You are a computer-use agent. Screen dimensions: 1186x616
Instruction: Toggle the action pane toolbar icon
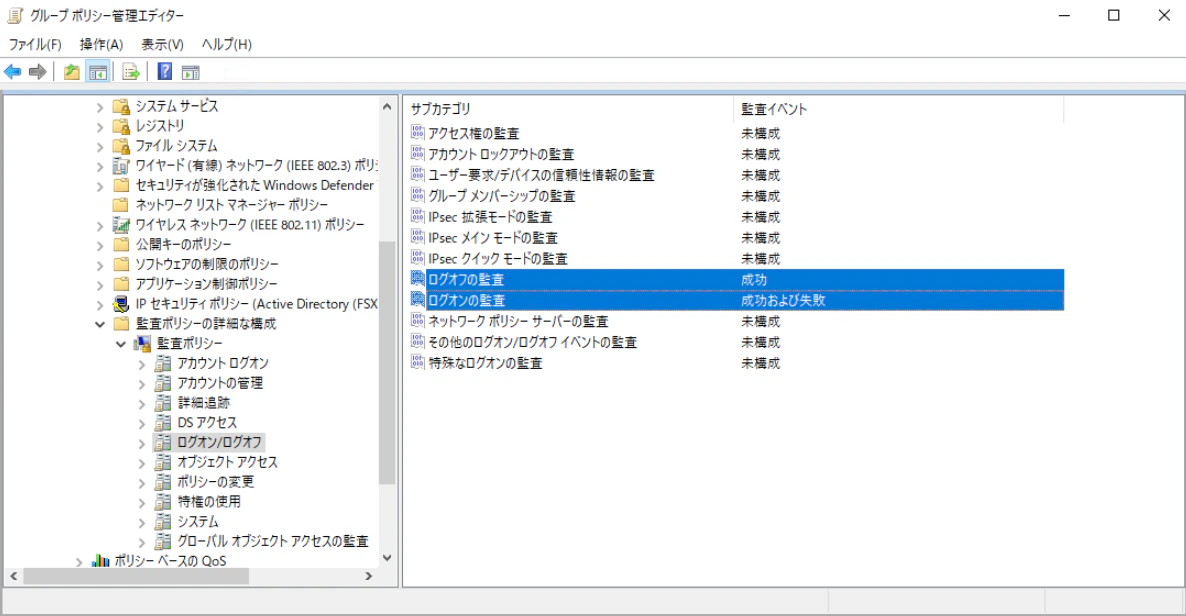191,72
